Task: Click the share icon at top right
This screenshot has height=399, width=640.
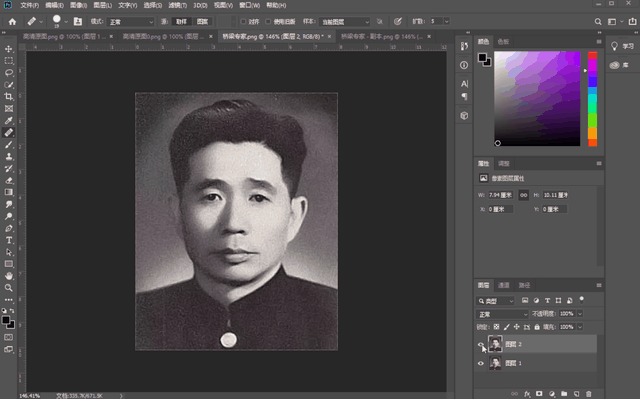Action: click(x=632, y=22)
